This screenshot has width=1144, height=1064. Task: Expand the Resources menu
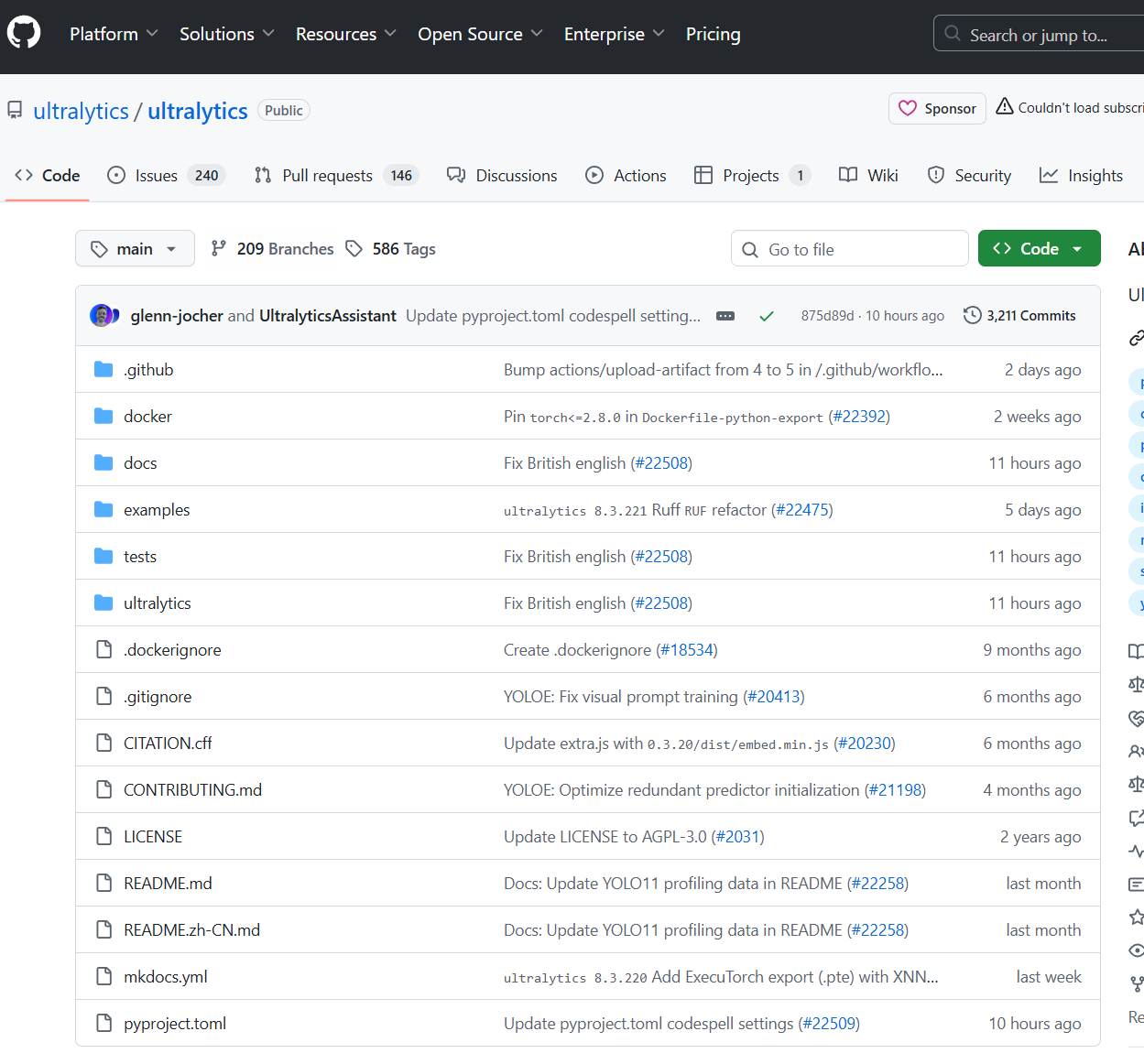pyautogui.click(x=345, y=34)
